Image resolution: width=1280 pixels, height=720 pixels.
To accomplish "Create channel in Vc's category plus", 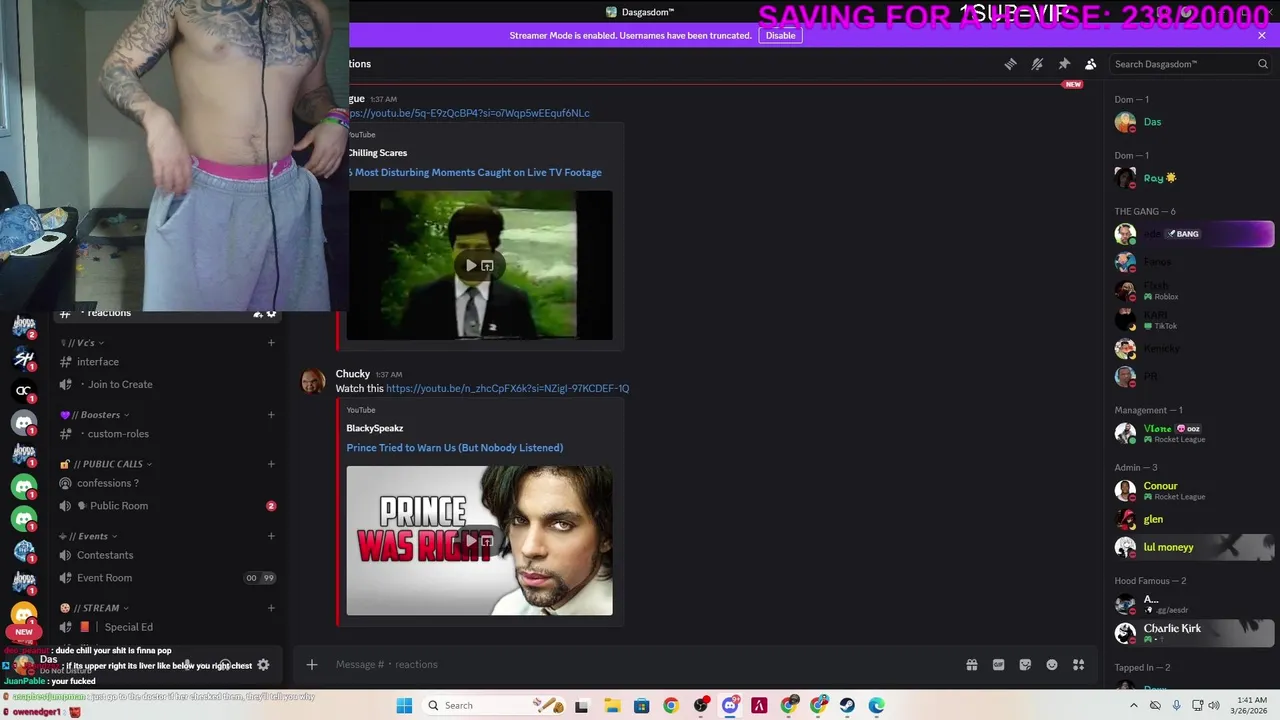I will [271, 343].
